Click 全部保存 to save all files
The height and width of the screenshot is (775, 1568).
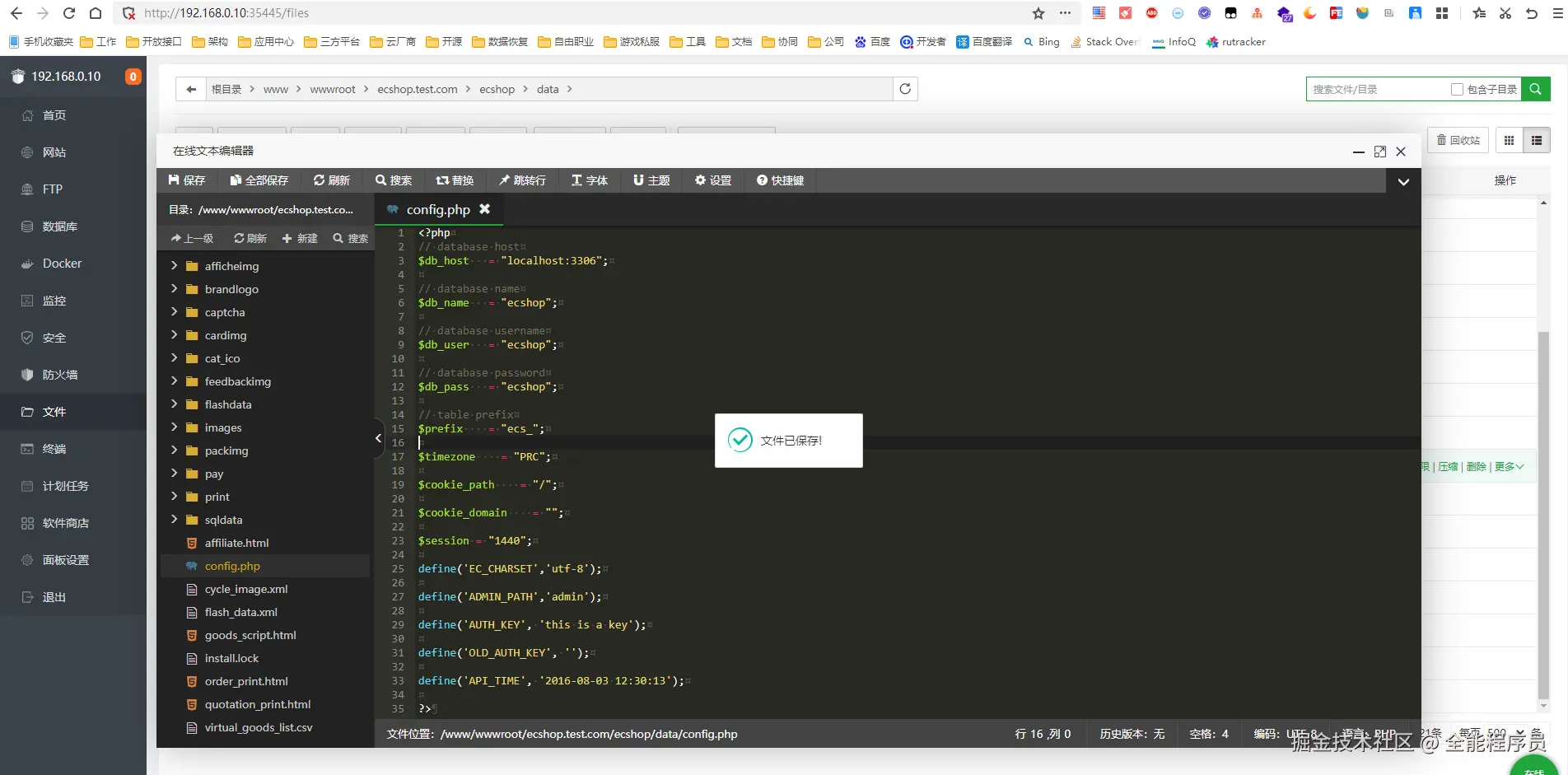point(259,180)
